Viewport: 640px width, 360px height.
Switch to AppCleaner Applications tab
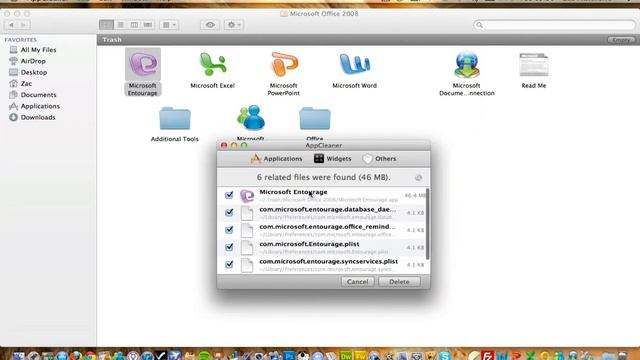tap(276, 159)
